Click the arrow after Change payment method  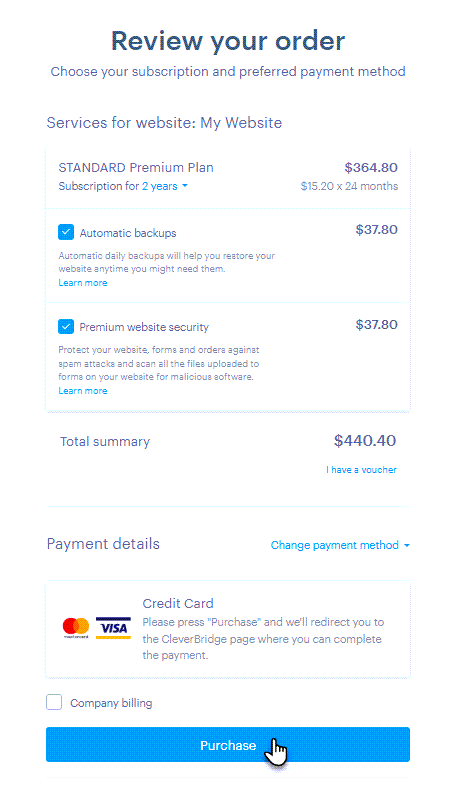point(407,545)
